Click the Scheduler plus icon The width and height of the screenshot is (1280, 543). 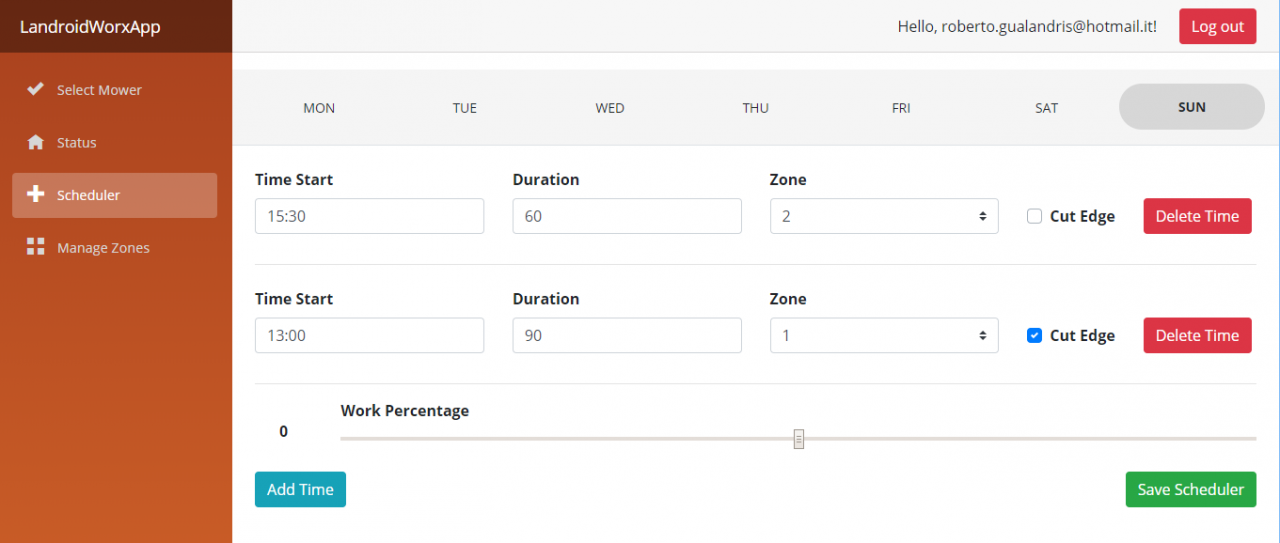35,194
